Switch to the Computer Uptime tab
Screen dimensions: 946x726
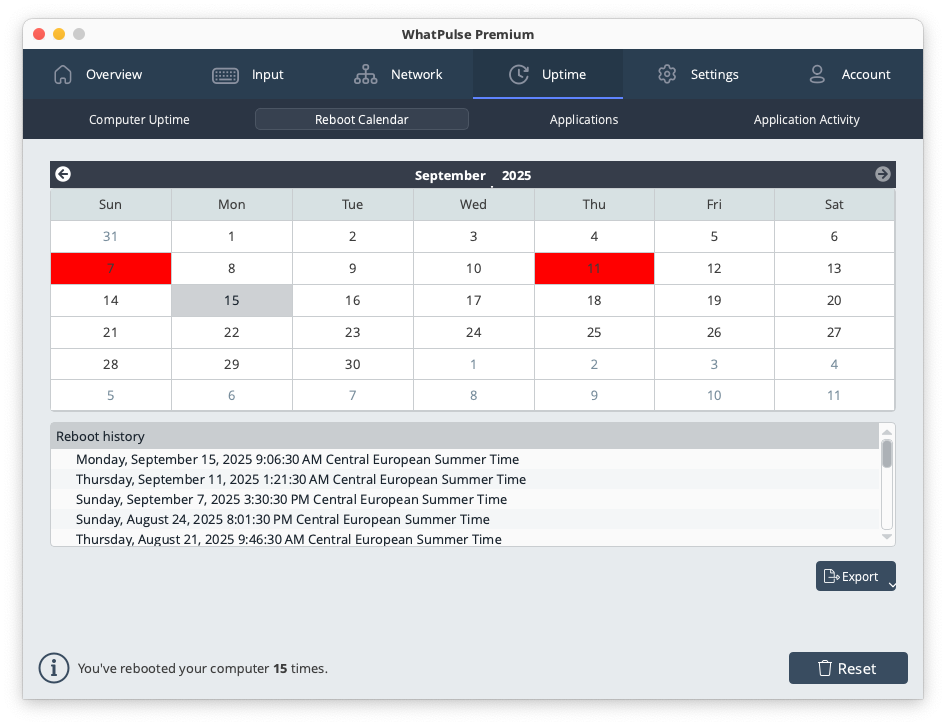coord(139,119)
